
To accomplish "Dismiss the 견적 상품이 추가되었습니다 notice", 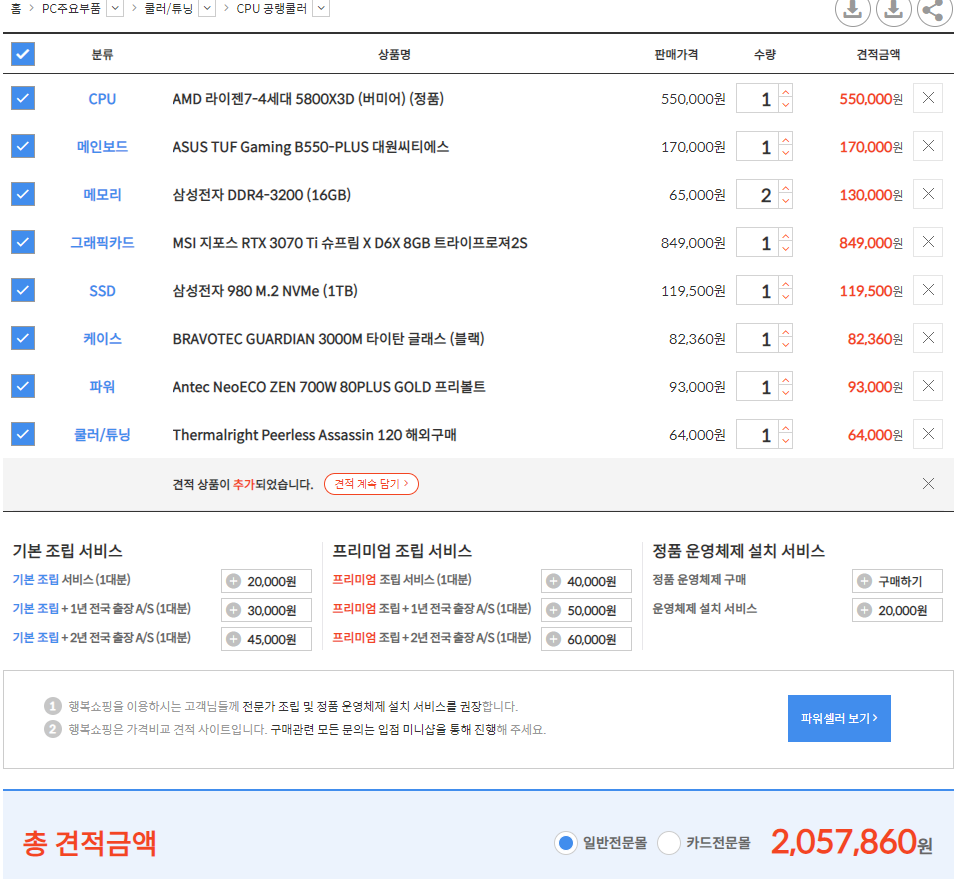I will coord(928,484).
